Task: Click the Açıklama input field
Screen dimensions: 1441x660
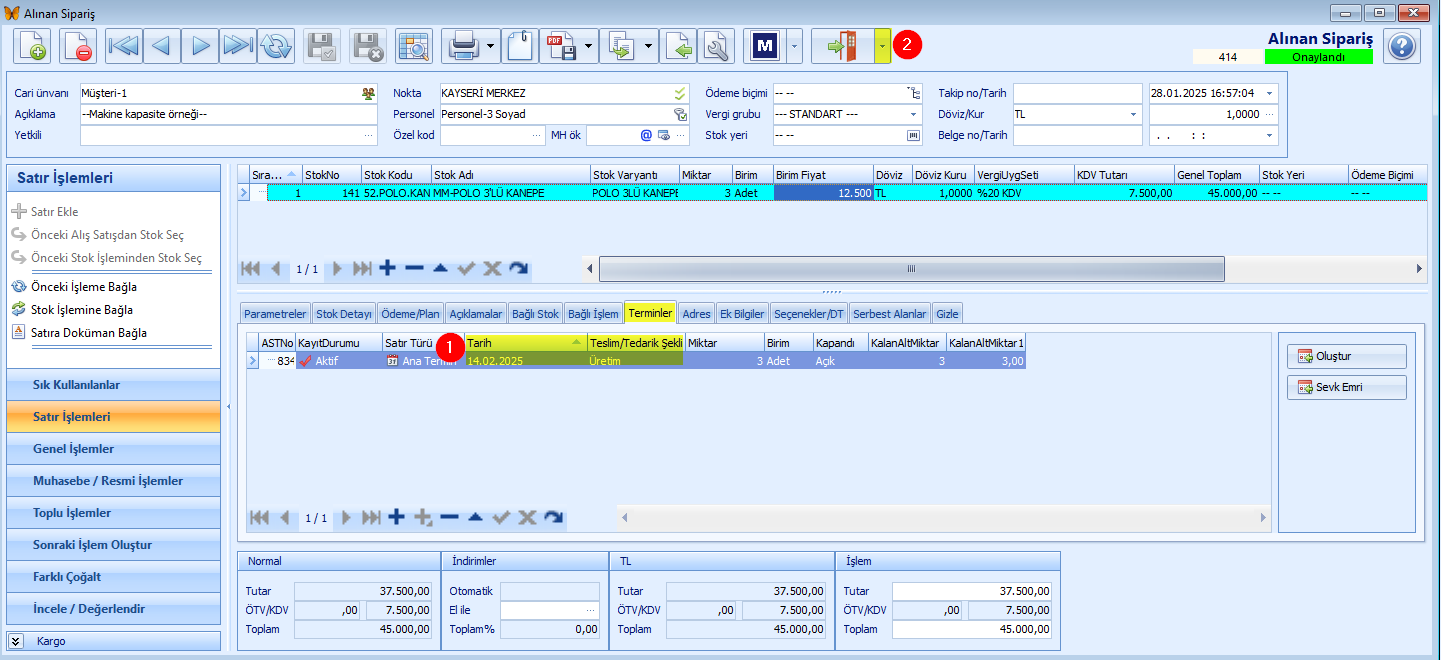Action: click(228, 114)
